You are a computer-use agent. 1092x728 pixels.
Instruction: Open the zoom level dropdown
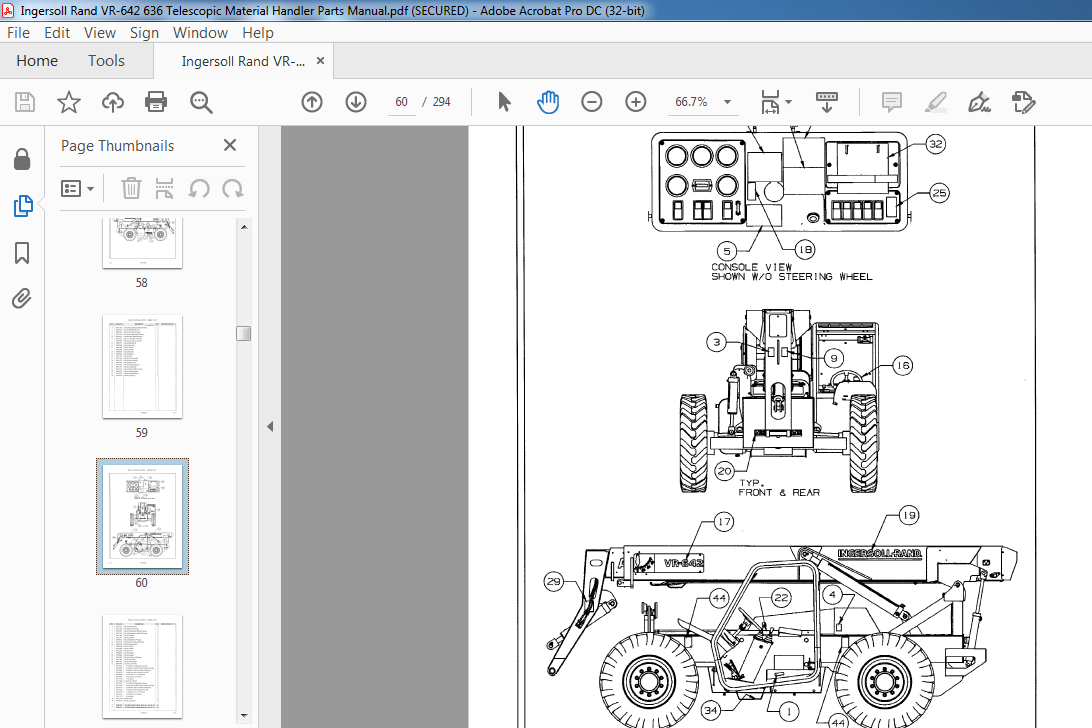tap(727, 102)
